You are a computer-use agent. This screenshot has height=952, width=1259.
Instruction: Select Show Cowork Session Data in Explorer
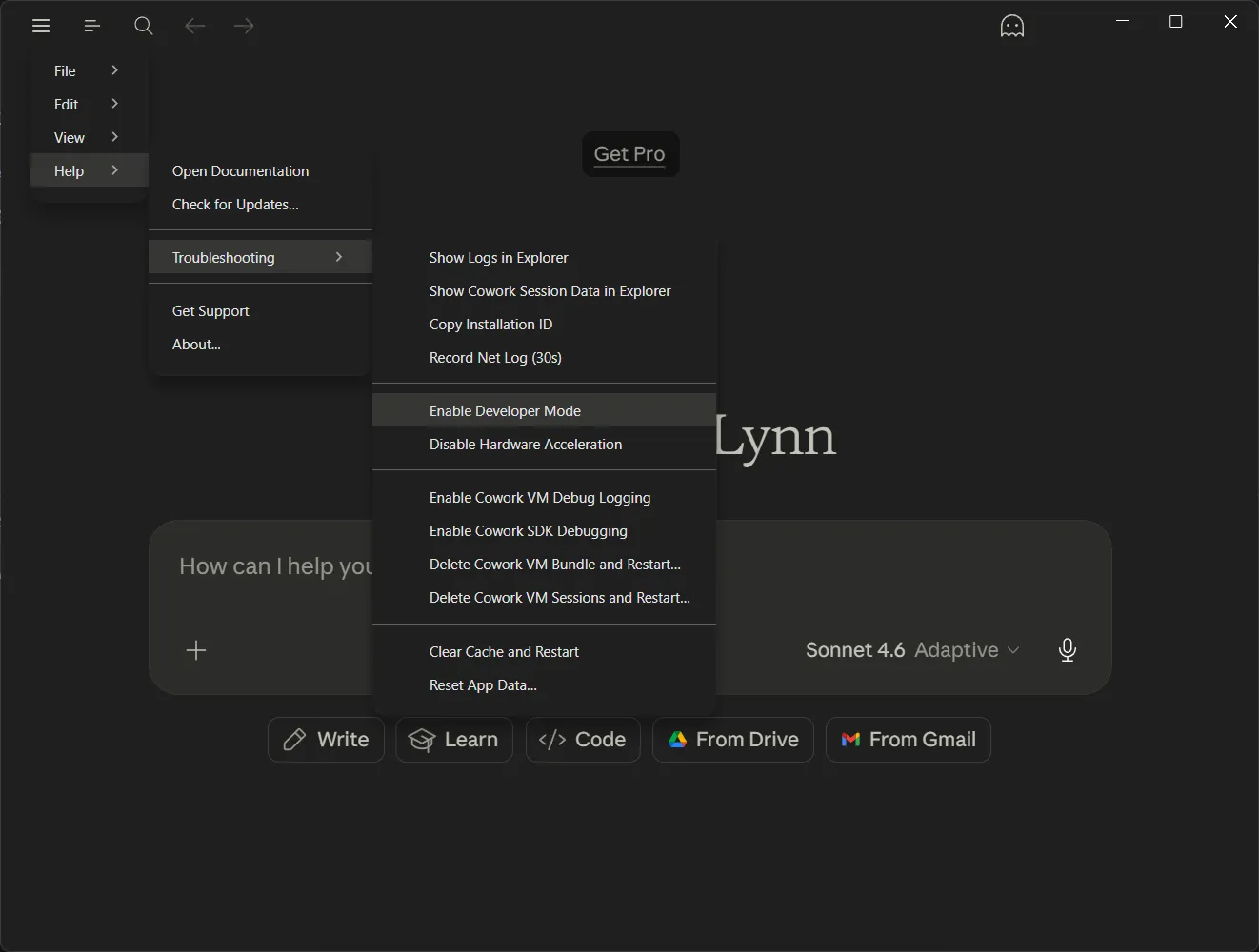pos(544,290)
